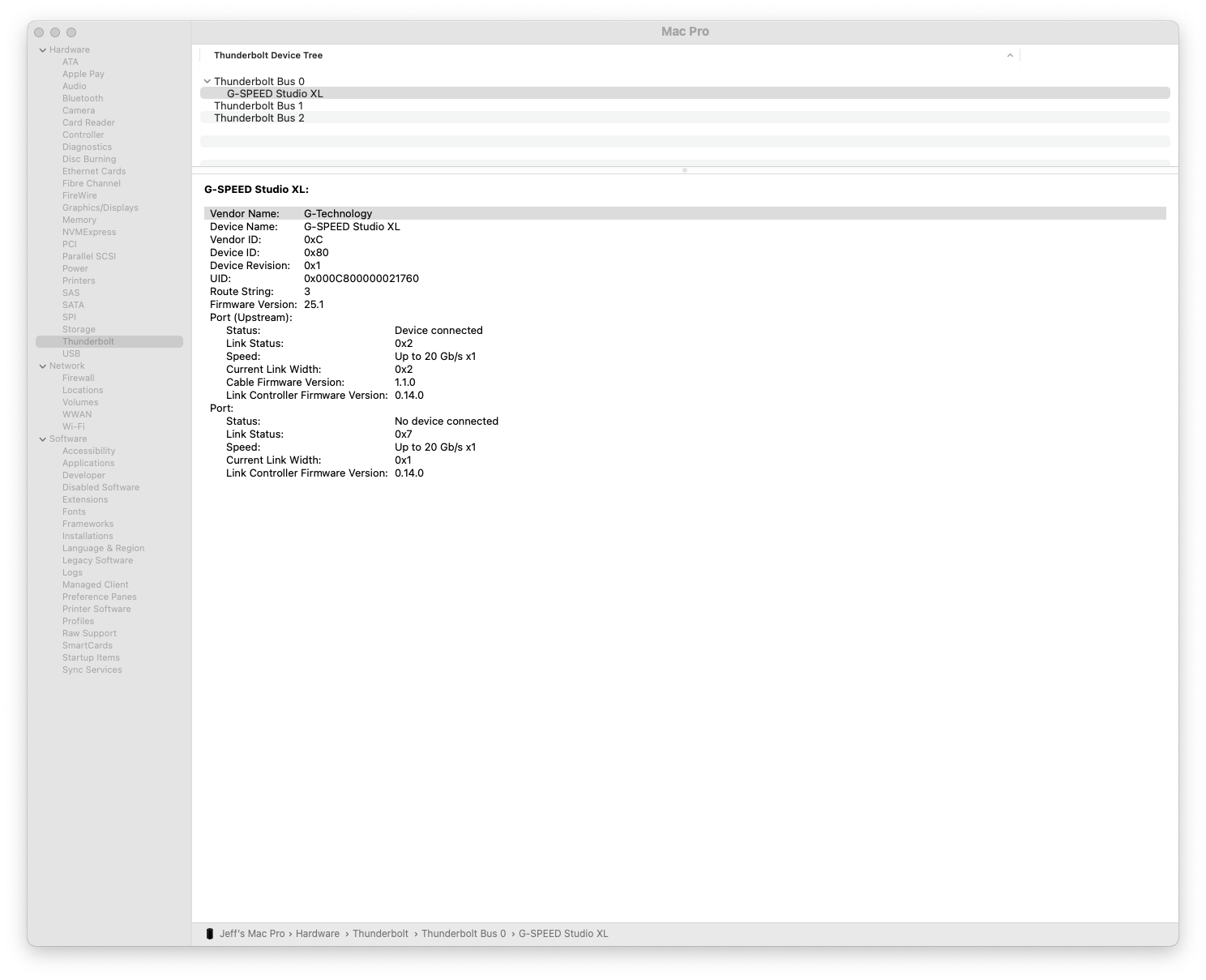Select Frameworks under Software
The height and width of the screenshot is (980, 1206).
(x=88, y=524)
